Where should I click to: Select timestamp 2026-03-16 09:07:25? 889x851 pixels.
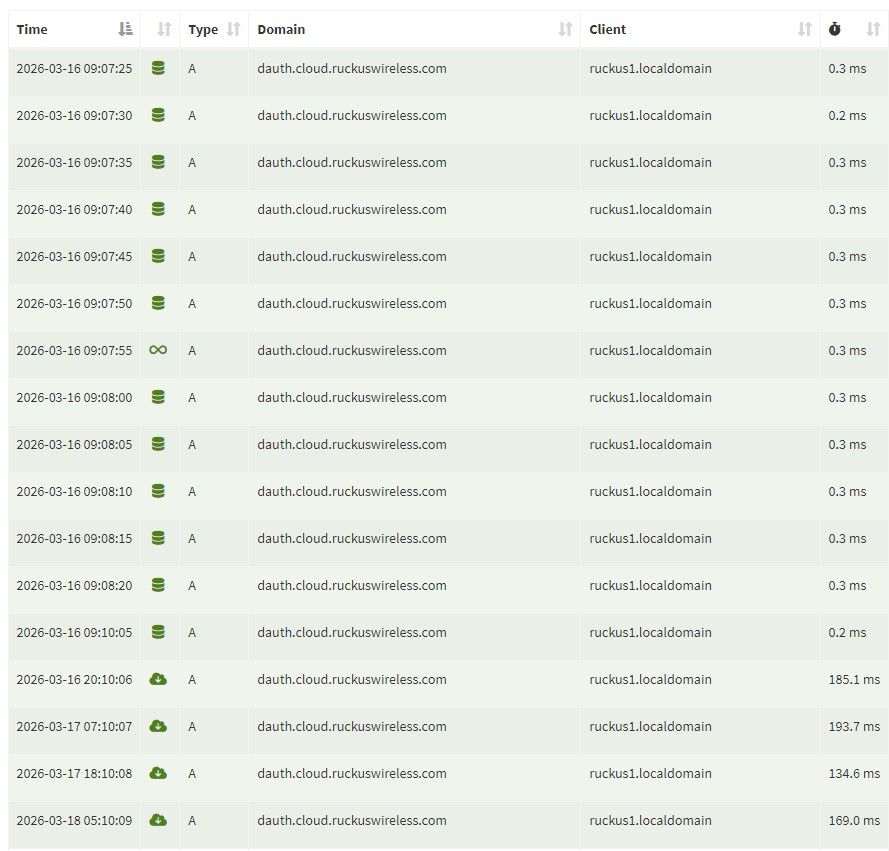tap(74, 69)
